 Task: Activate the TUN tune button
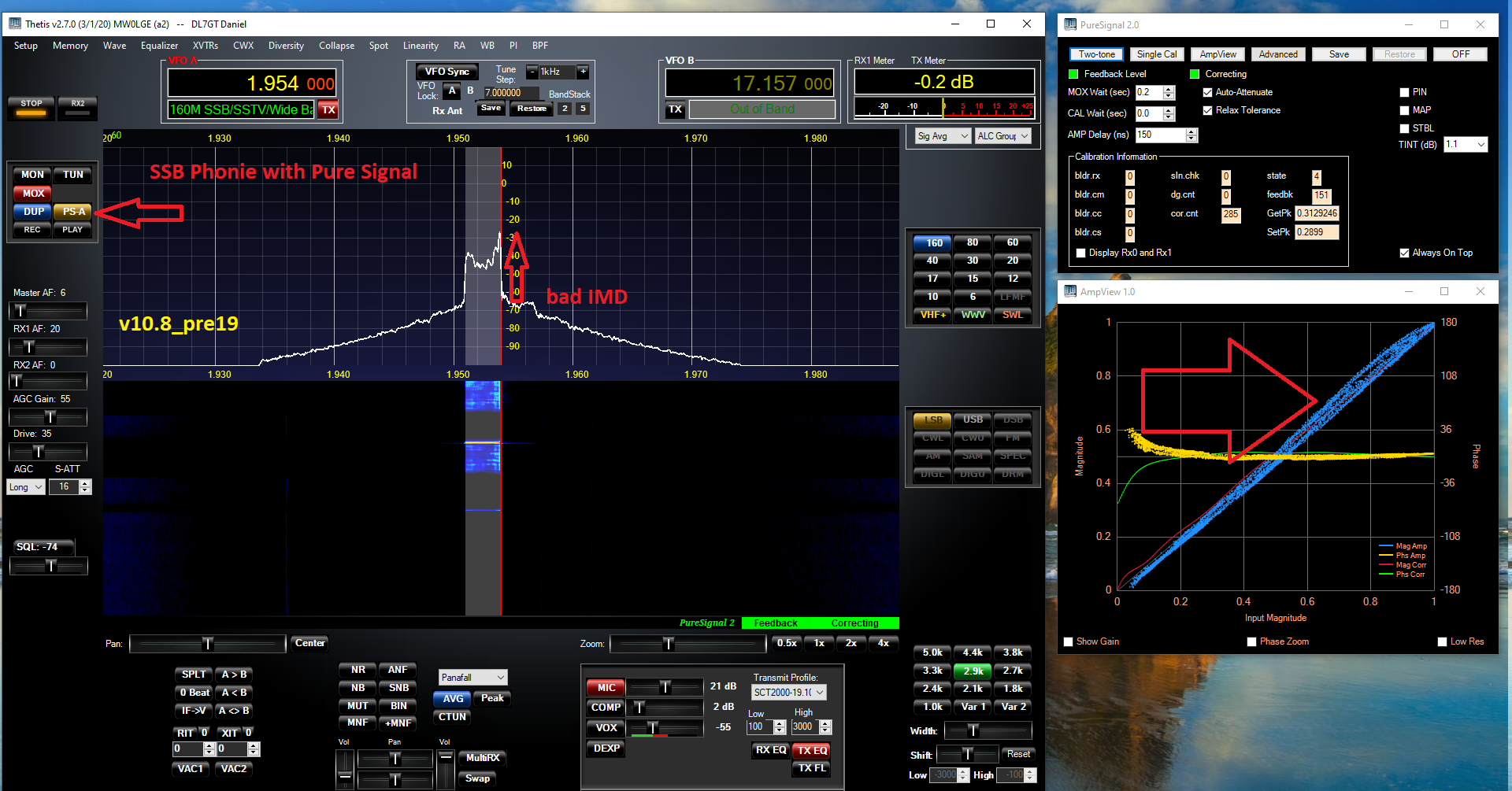73,175
